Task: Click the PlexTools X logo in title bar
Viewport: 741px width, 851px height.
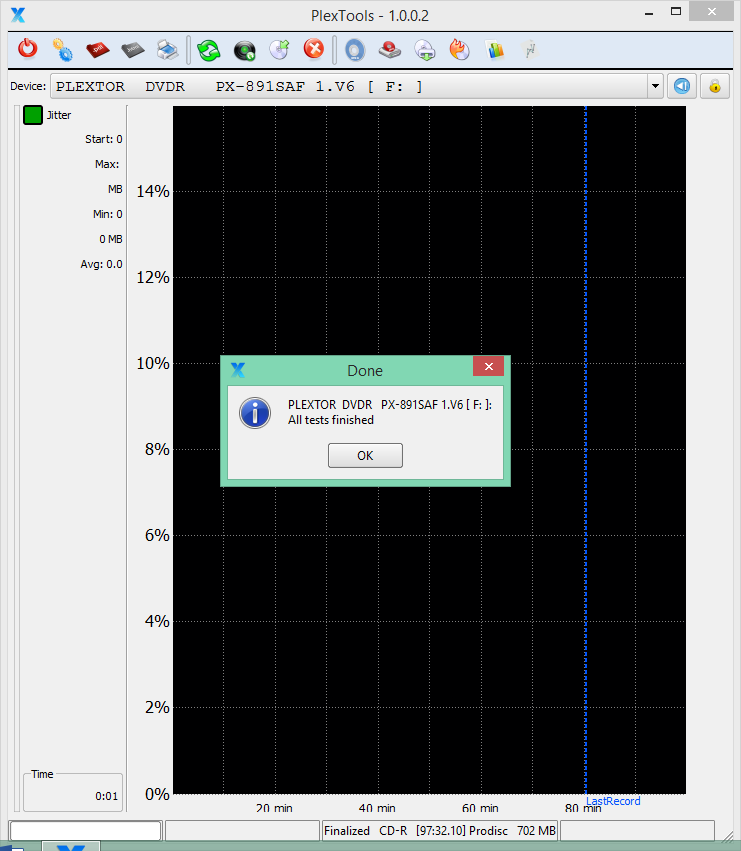Action: coord(18,15)
